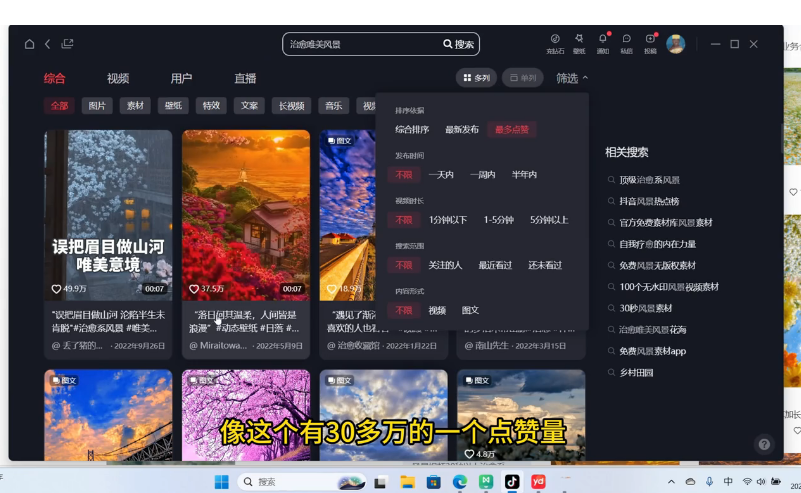
Task: Switch to 多列 multi-column view
Action: pos(476,78)
